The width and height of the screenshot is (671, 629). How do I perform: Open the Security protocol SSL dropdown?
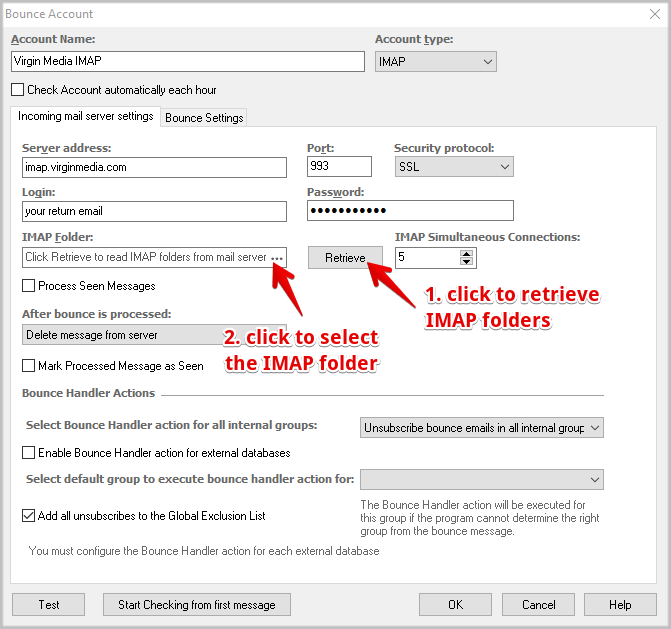click(x=454, y=166)
